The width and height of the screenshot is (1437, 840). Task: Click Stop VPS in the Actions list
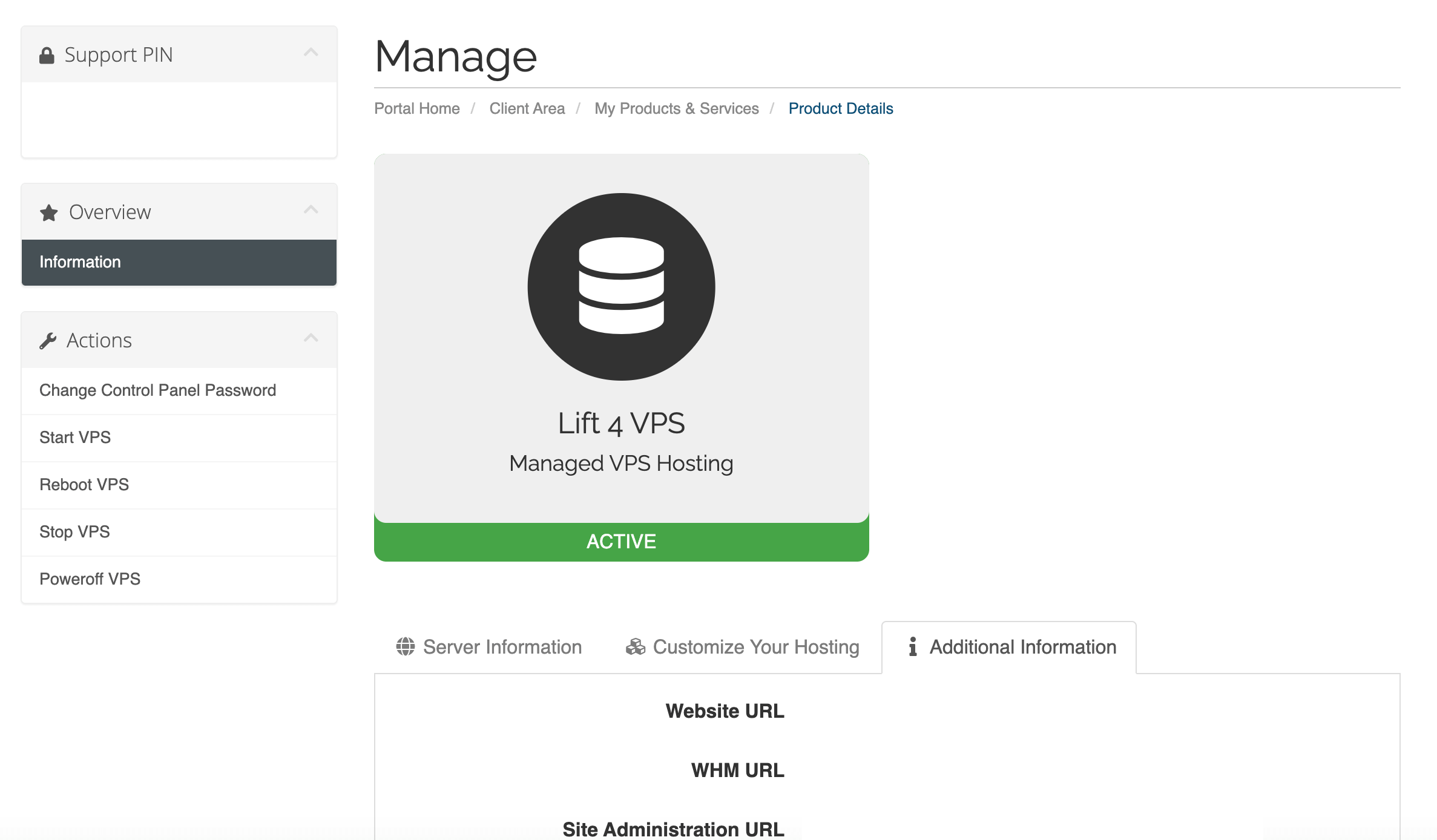74,532
